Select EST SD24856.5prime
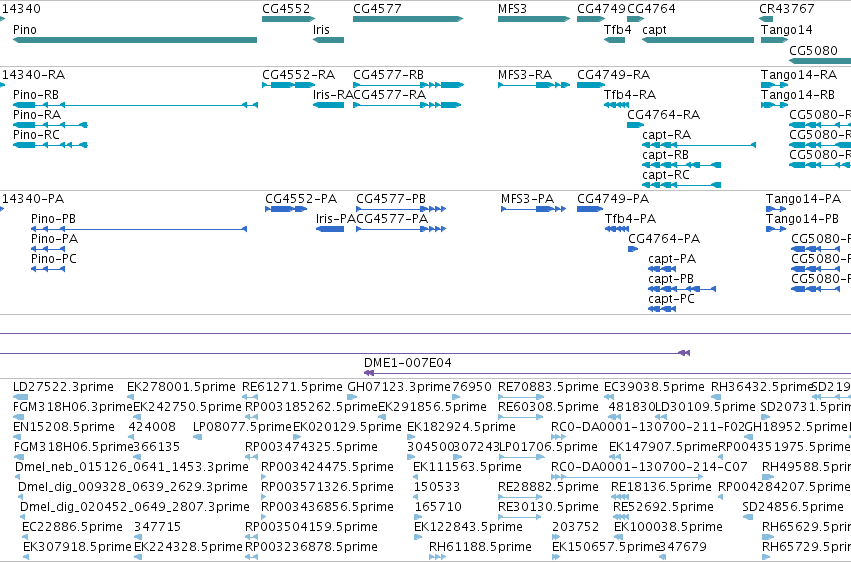Screen dimensions: 851x562 click(748, 518)
